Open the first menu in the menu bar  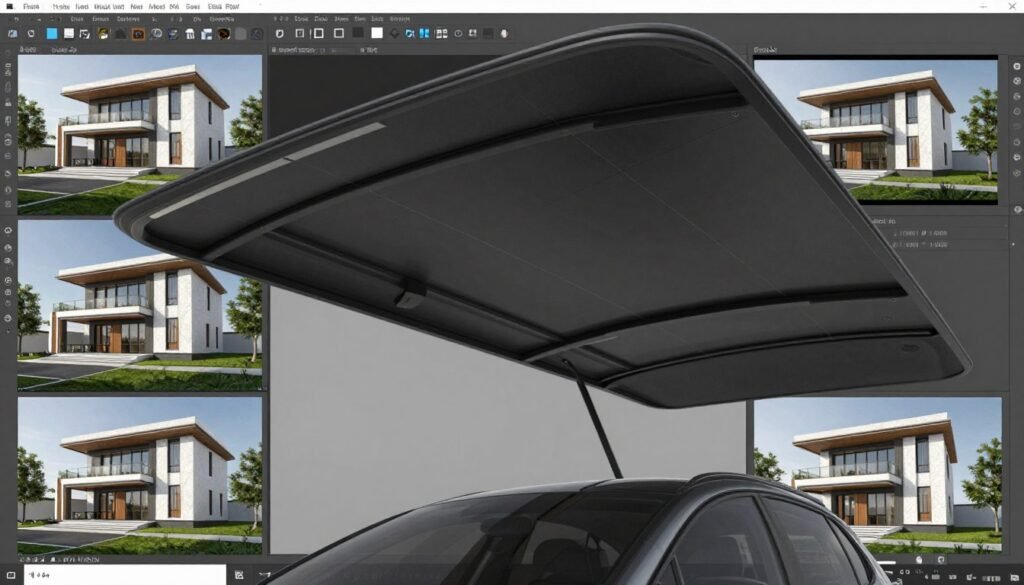(x=32, y=6)
